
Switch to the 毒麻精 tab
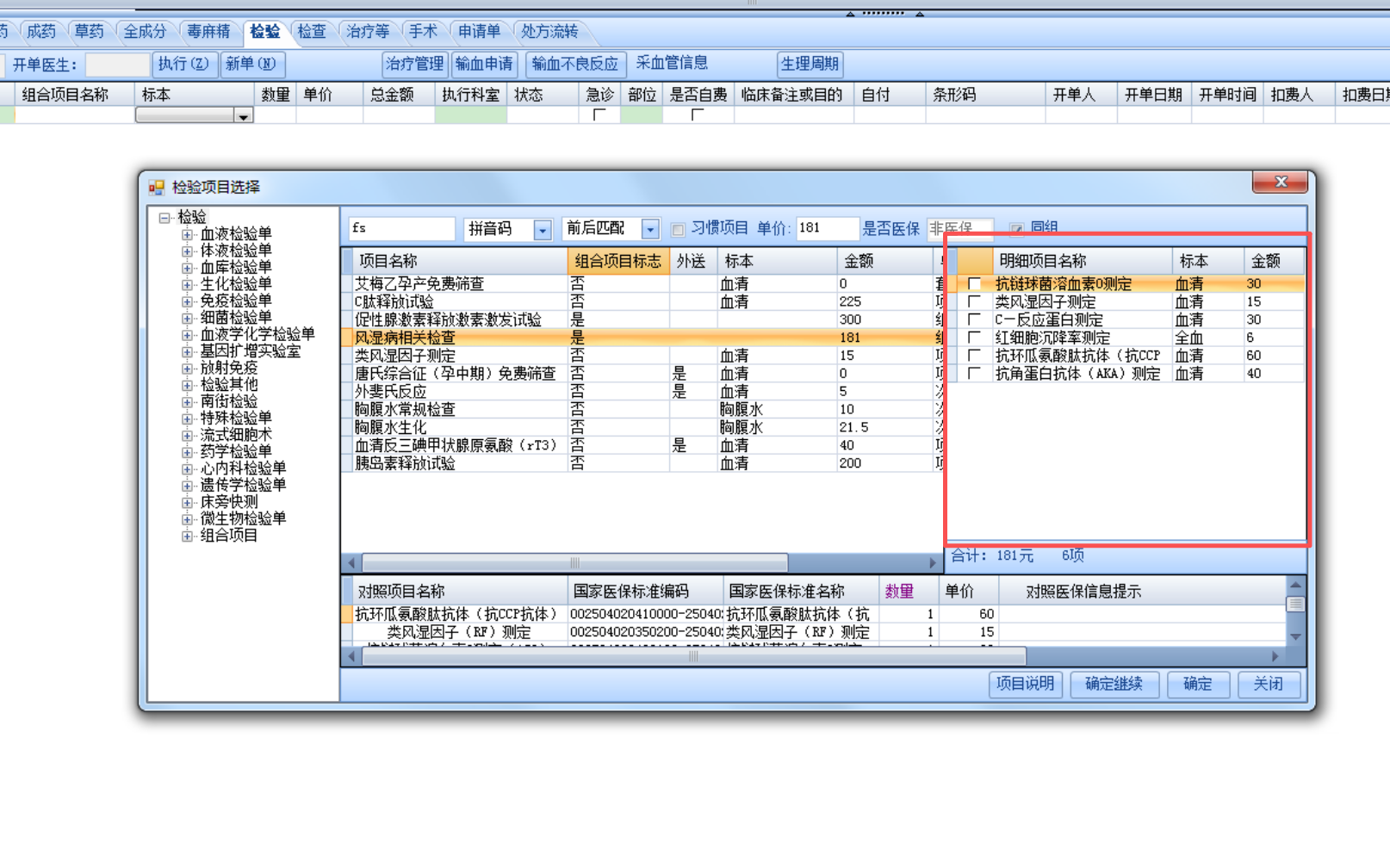208,32
